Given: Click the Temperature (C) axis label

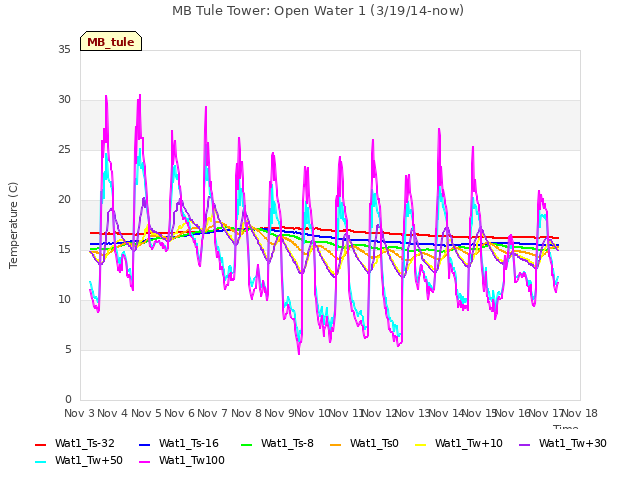Looking at the screenshot, I should click(x=13, y=225).
